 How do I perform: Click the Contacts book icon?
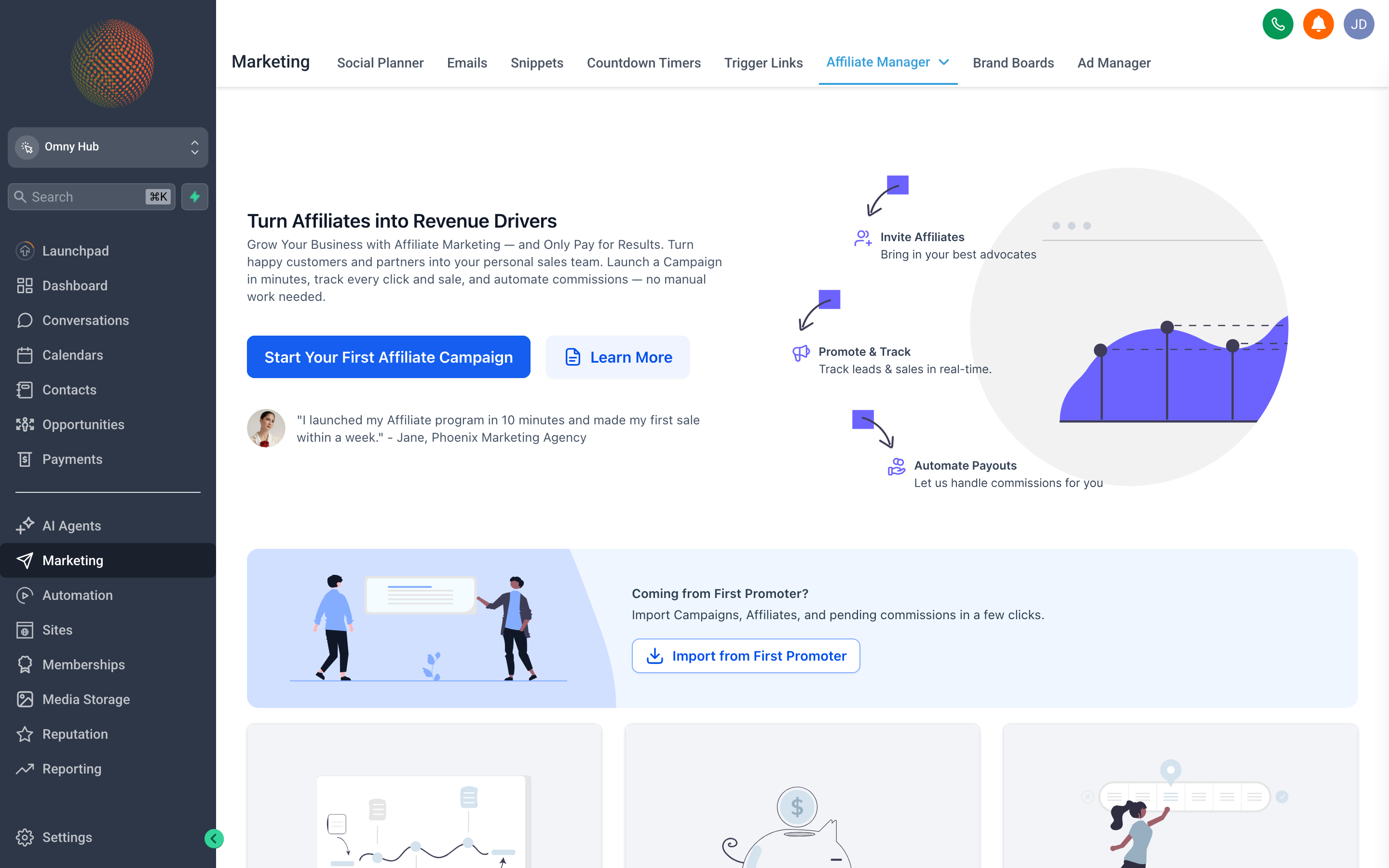(25, 390)
